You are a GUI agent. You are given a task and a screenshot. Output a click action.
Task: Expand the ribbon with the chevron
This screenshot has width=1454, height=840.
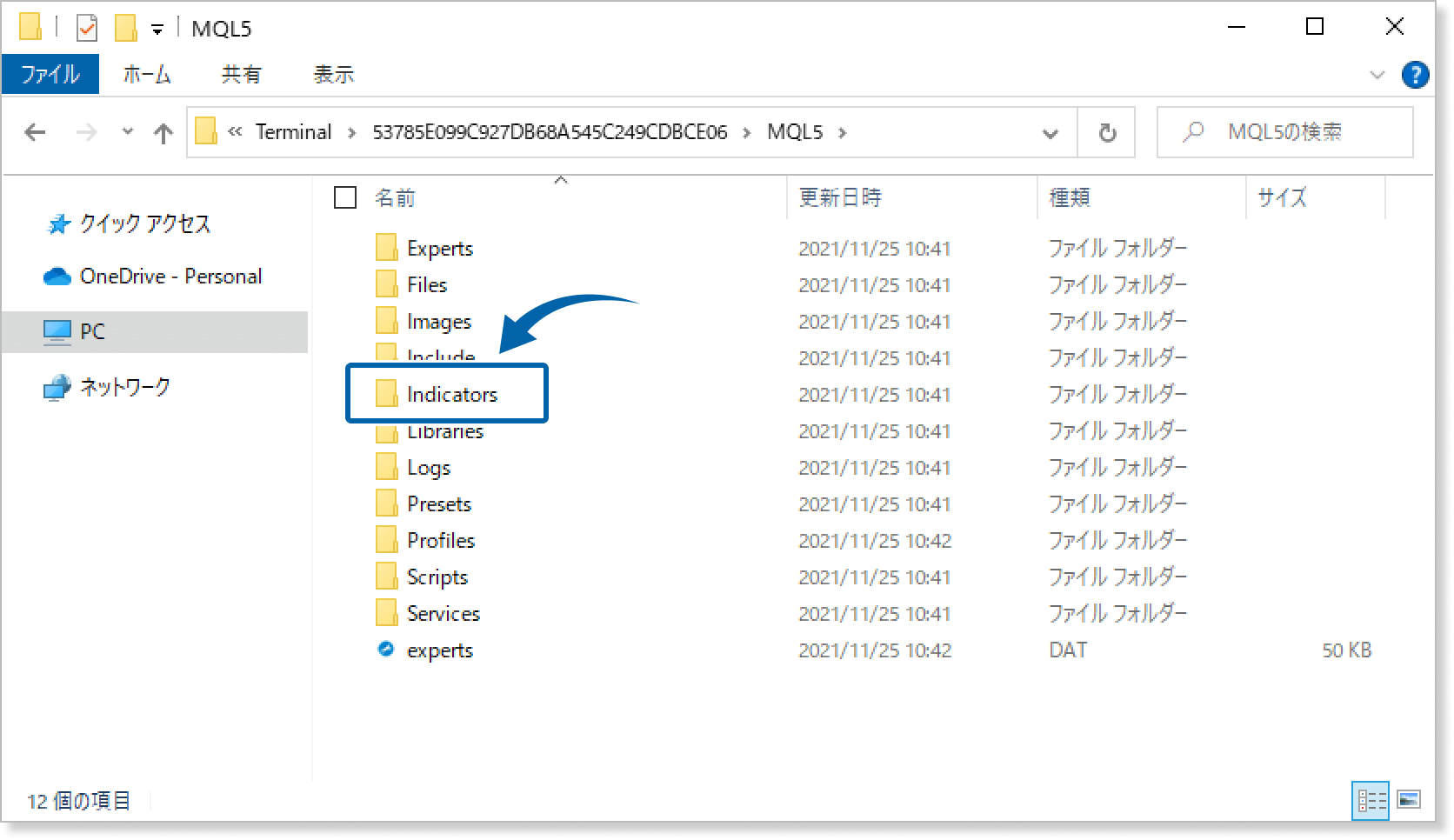coord(1377,75)
